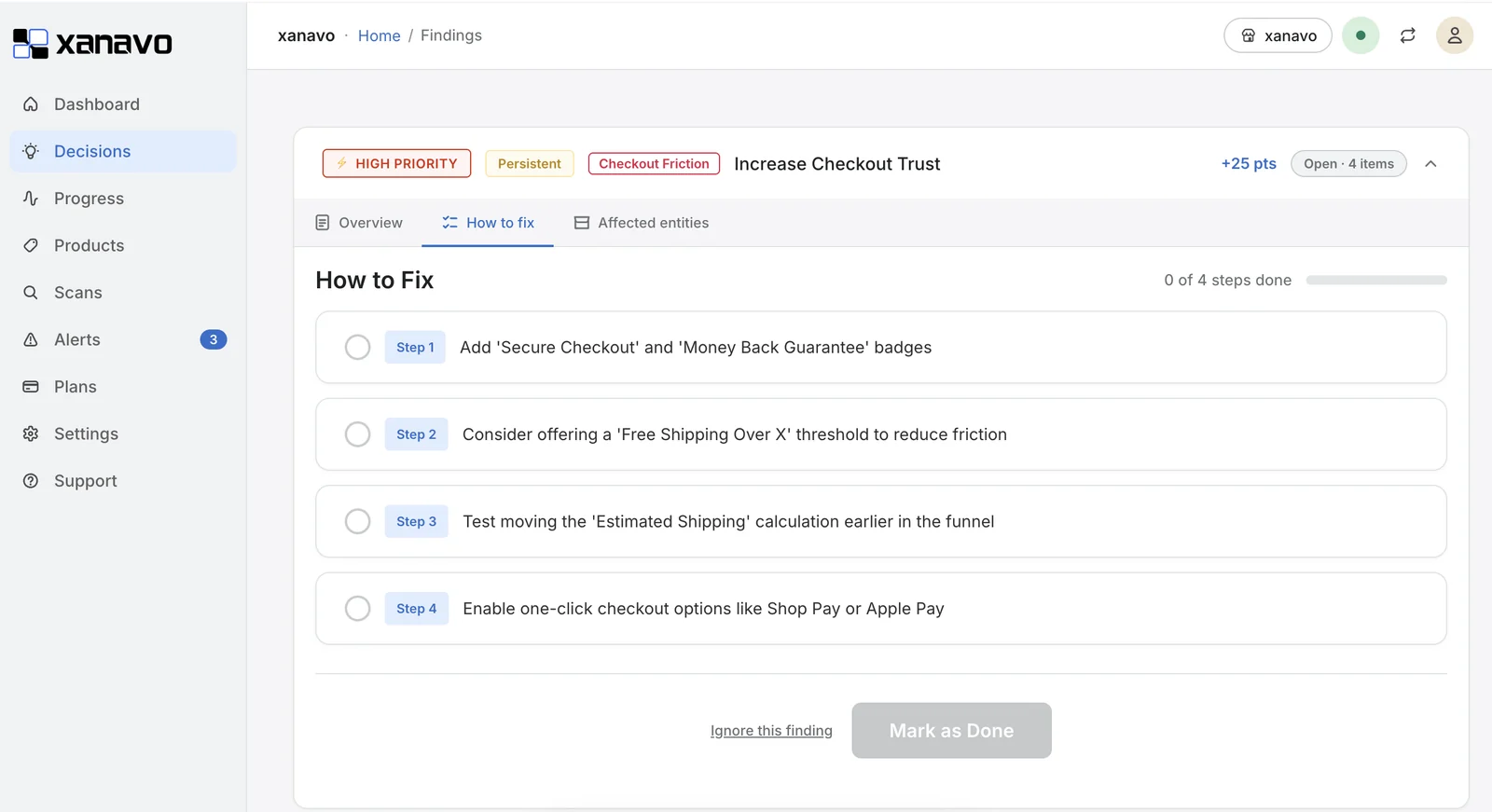Viewport: 1492px width, 812px height.
Task: Open Alerts in sidebar
Action: tap(123, 339)
